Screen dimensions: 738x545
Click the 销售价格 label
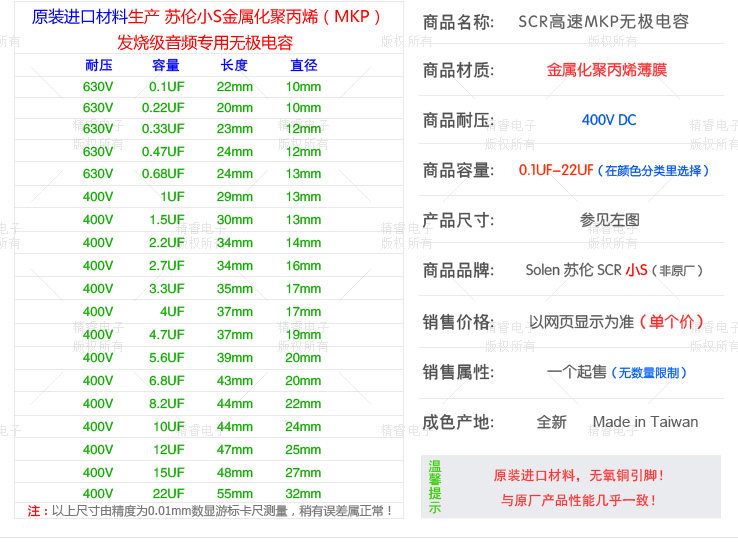(458, 322)
